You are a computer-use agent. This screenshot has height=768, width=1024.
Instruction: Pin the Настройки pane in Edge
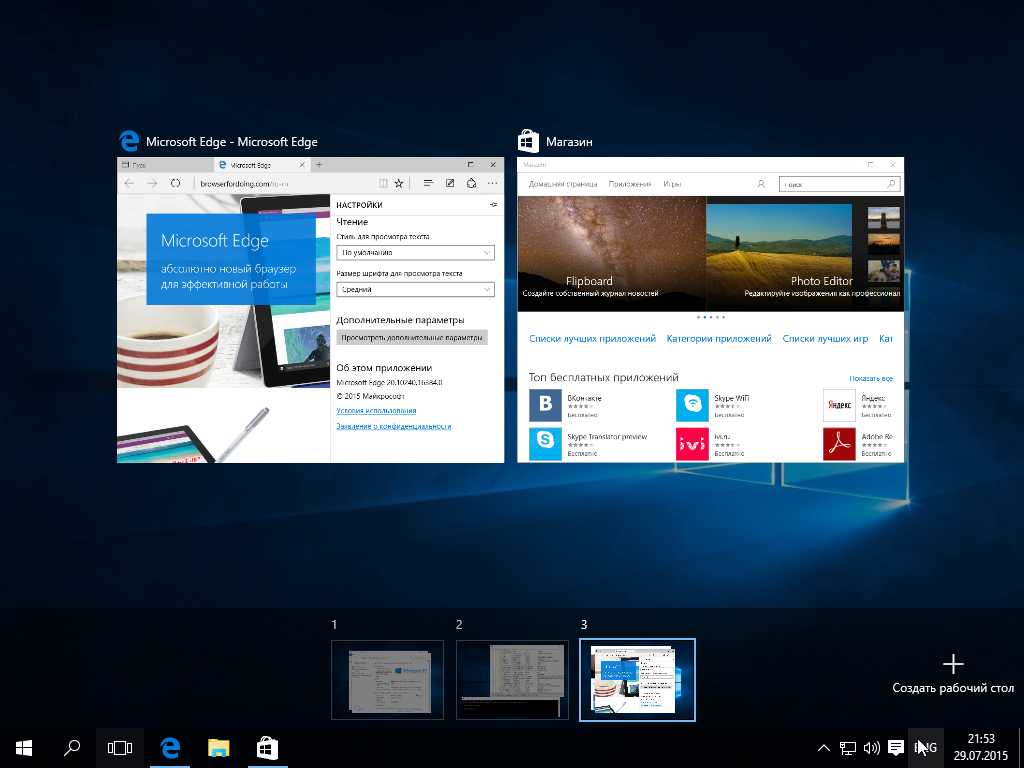coord(494,205)
